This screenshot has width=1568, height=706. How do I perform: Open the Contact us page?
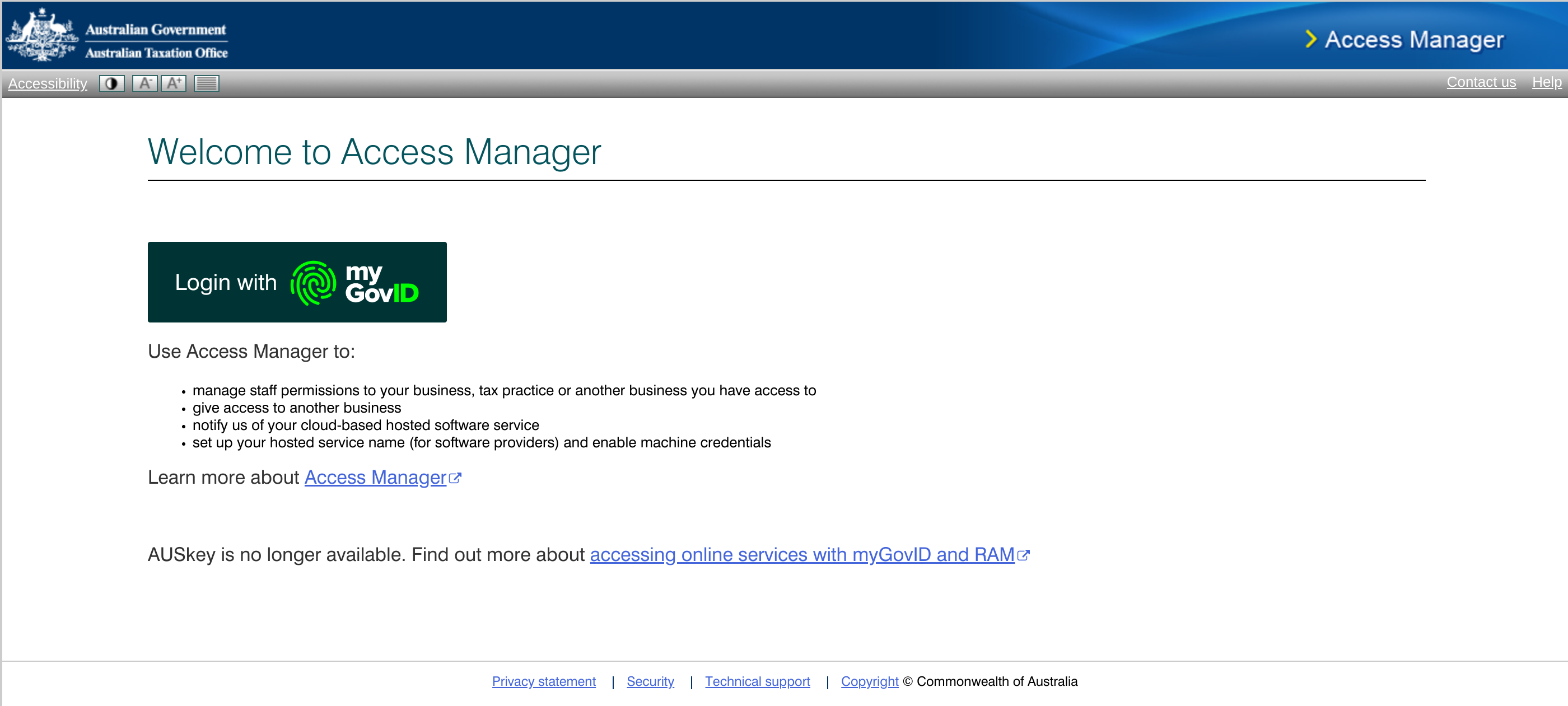pyautogui.click(x=1482, y=82)
